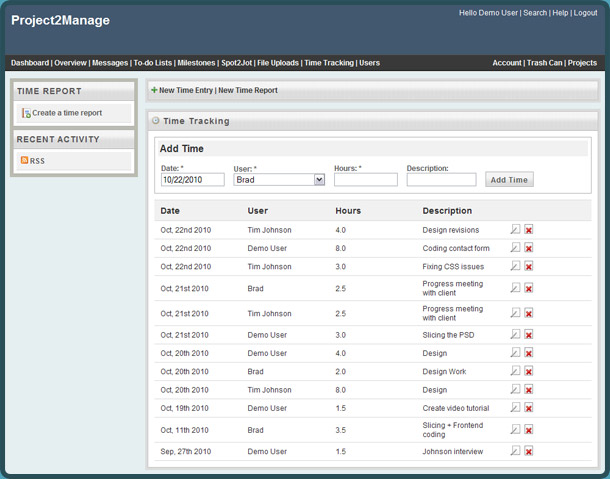Edit the Slicing + Frontend coding entry

(515, 430)
